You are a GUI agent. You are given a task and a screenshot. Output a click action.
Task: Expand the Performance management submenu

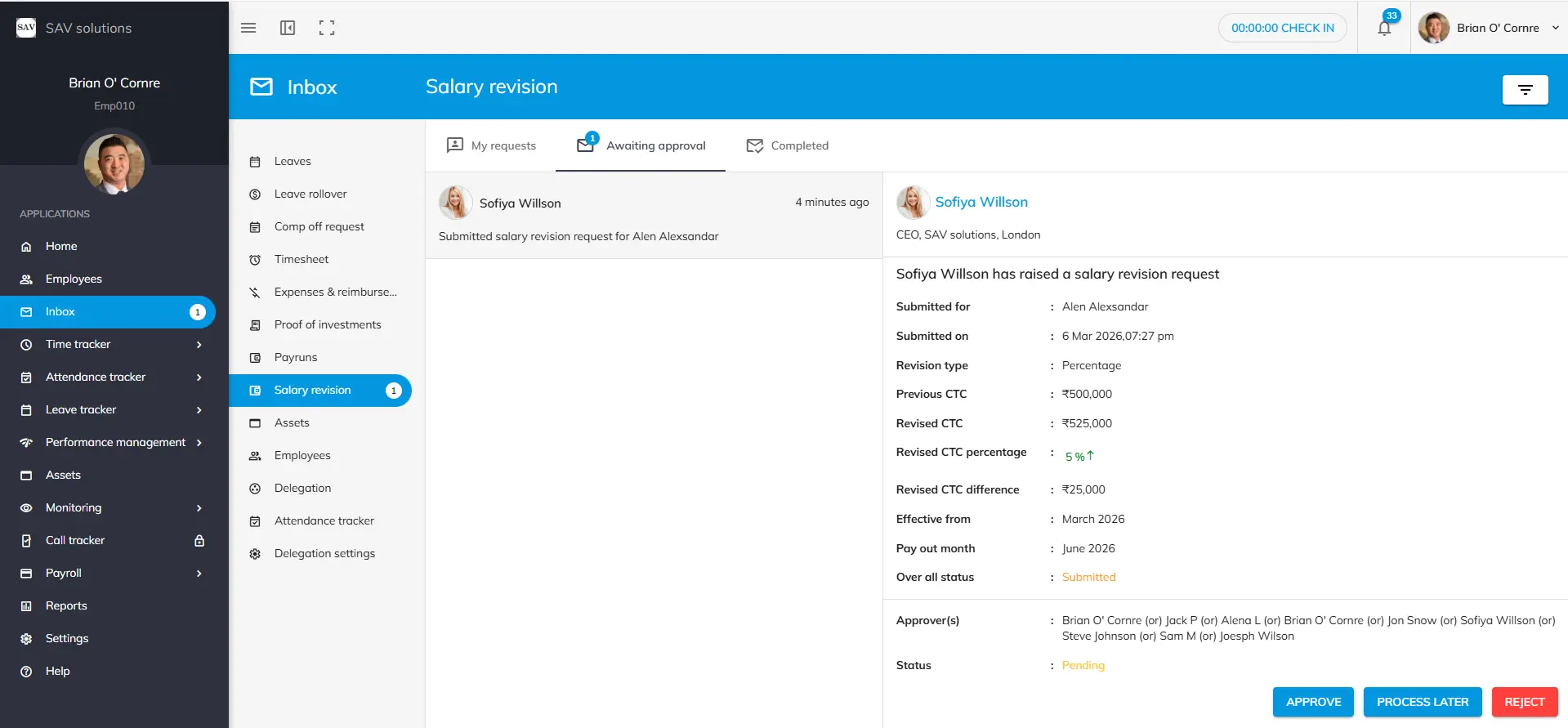(x=199, y=443)
